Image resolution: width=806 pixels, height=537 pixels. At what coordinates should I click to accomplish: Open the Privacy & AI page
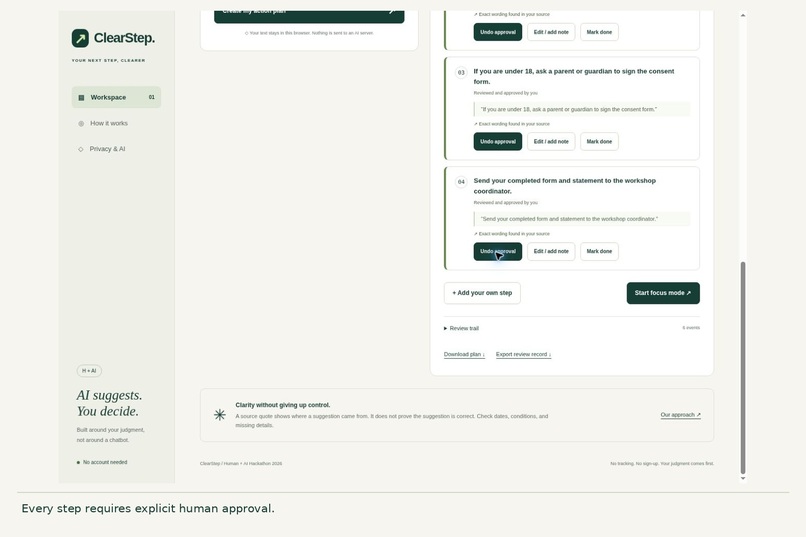click(116, 149)
